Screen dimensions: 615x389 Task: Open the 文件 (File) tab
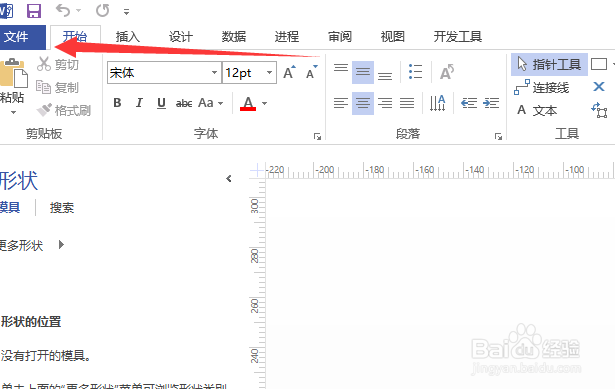tap(22, 37)
